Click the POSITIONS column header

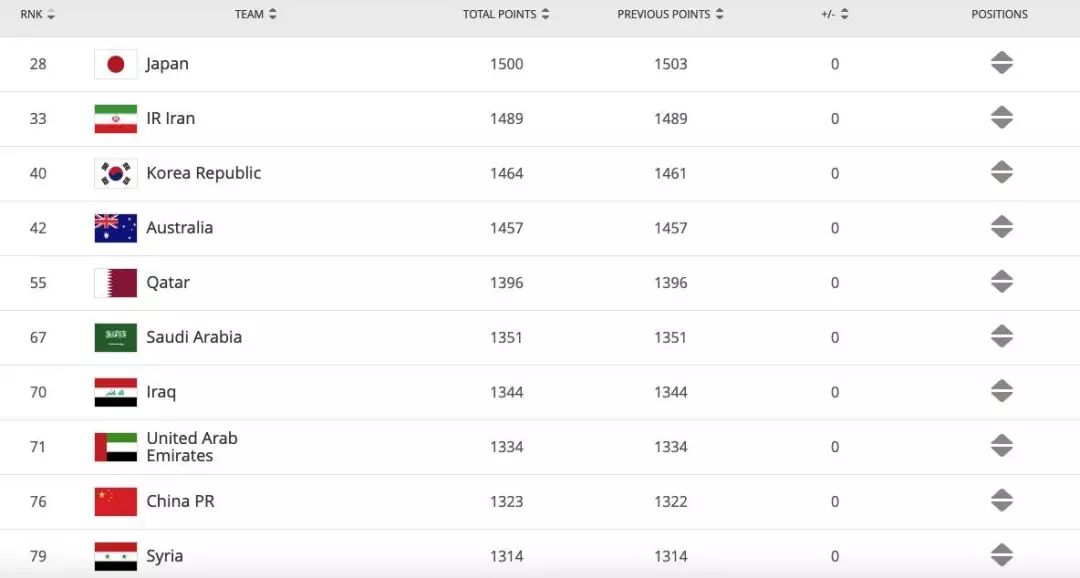pyautogui.click(x=999, y=14)
